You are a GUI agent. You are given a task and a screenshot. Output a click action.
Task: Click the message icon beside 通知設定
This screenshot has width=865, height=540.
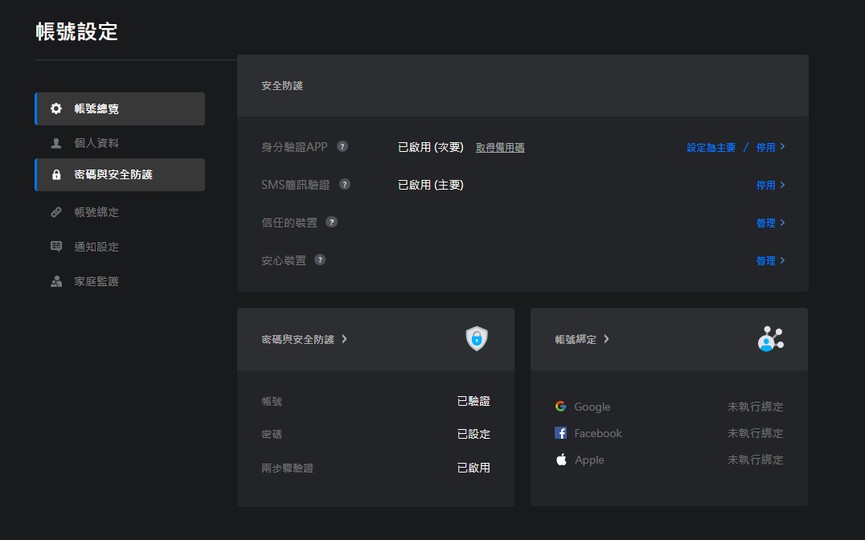(x=56, y=247)
